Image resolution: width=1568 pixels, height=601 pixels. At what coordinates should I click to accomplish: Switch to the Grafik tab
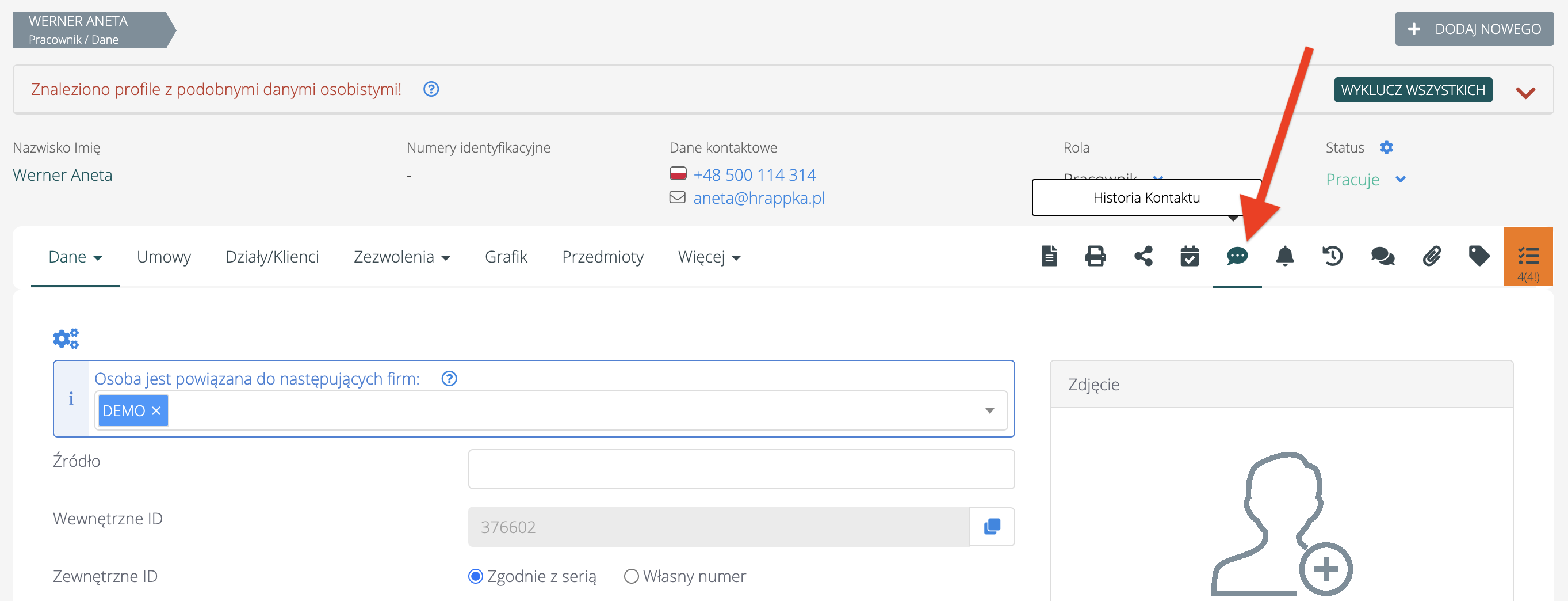coord(505,257)
